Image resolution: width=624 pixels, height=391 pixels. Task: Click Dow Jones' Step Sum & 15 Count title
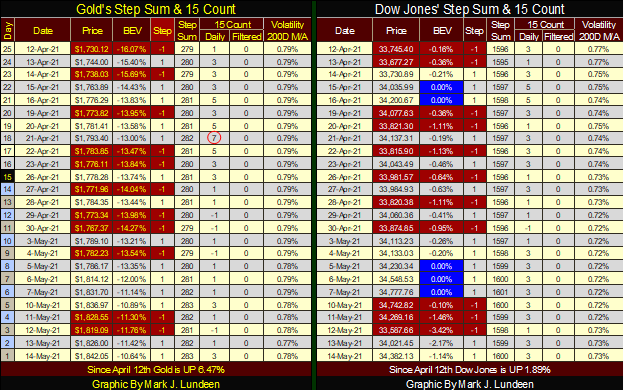click(470, 9)
